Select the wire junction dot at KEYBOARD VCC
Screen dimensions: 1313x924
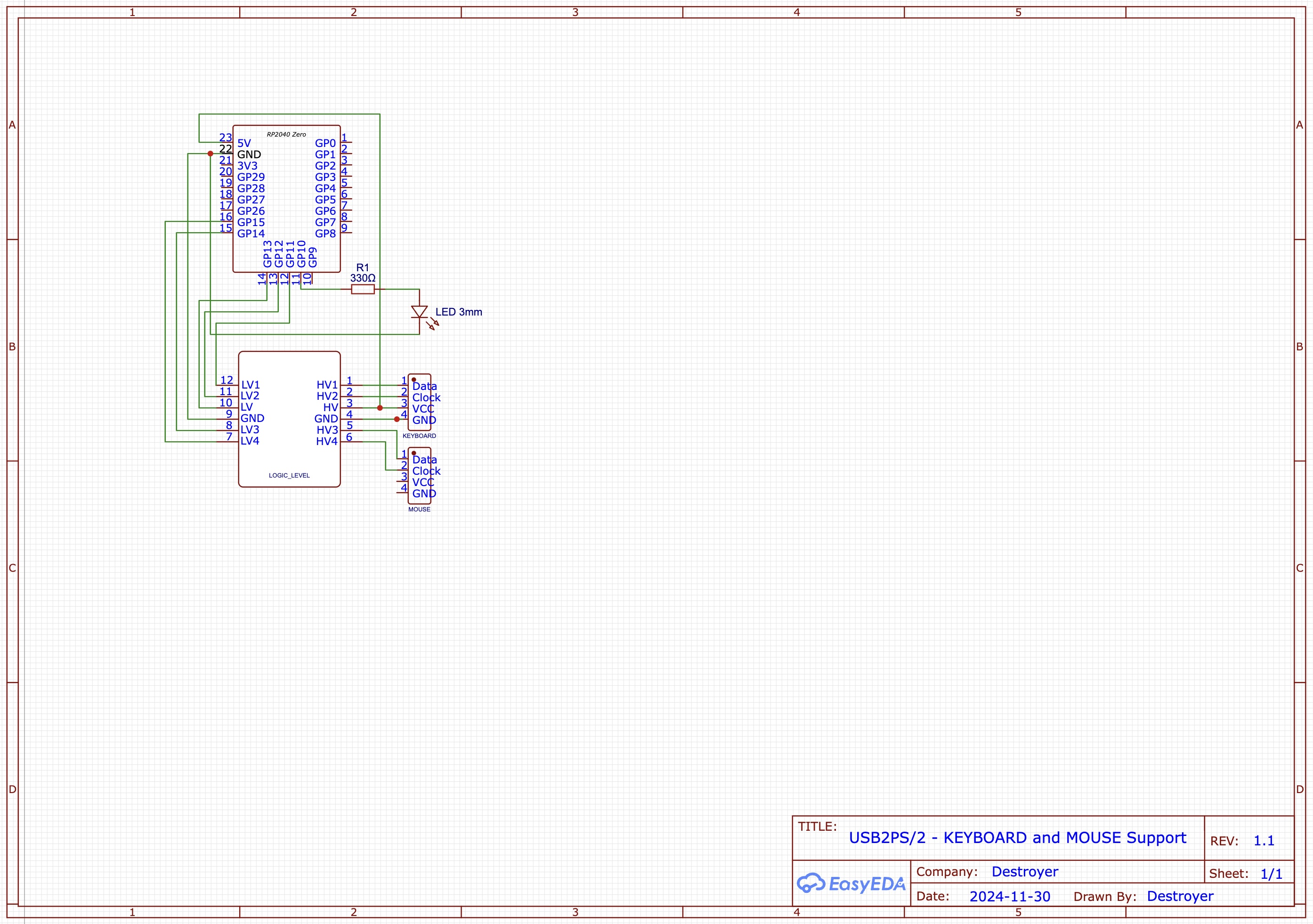[x=380, y=408]
